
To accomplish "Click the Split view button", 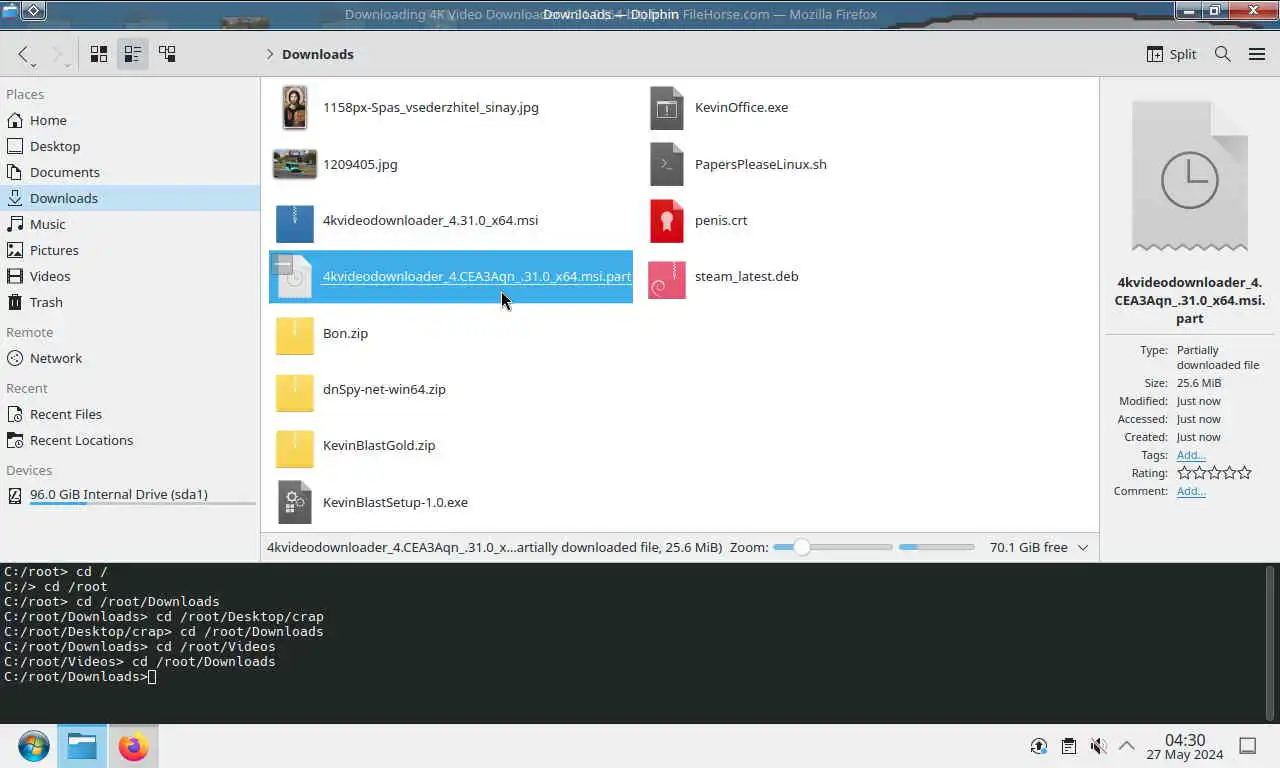I will pos(1171,54).
